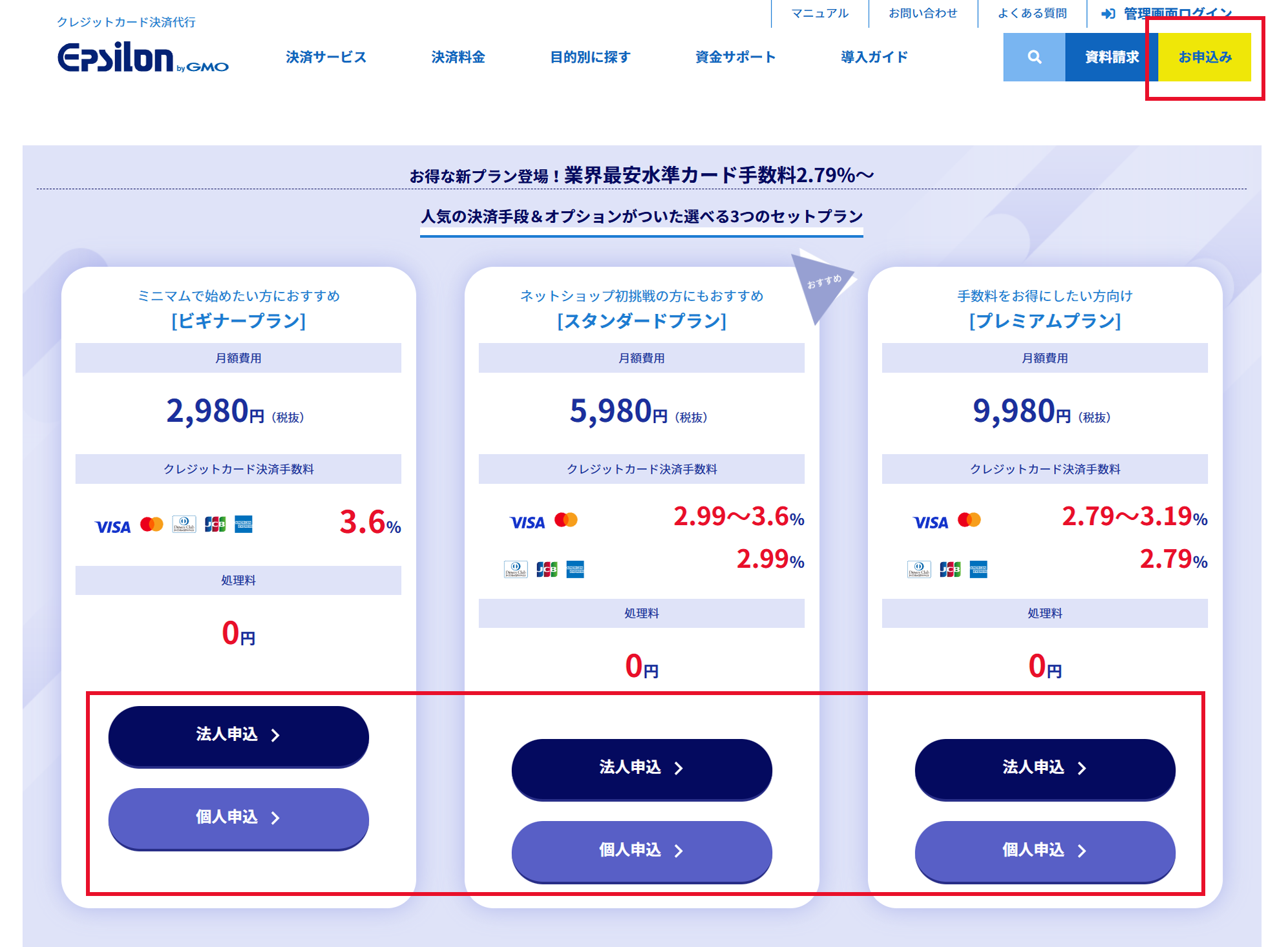Screen dimensions: 1288x947
Task: Click the VISA logo in Beginner plan
Action: (x=112, y=526)
